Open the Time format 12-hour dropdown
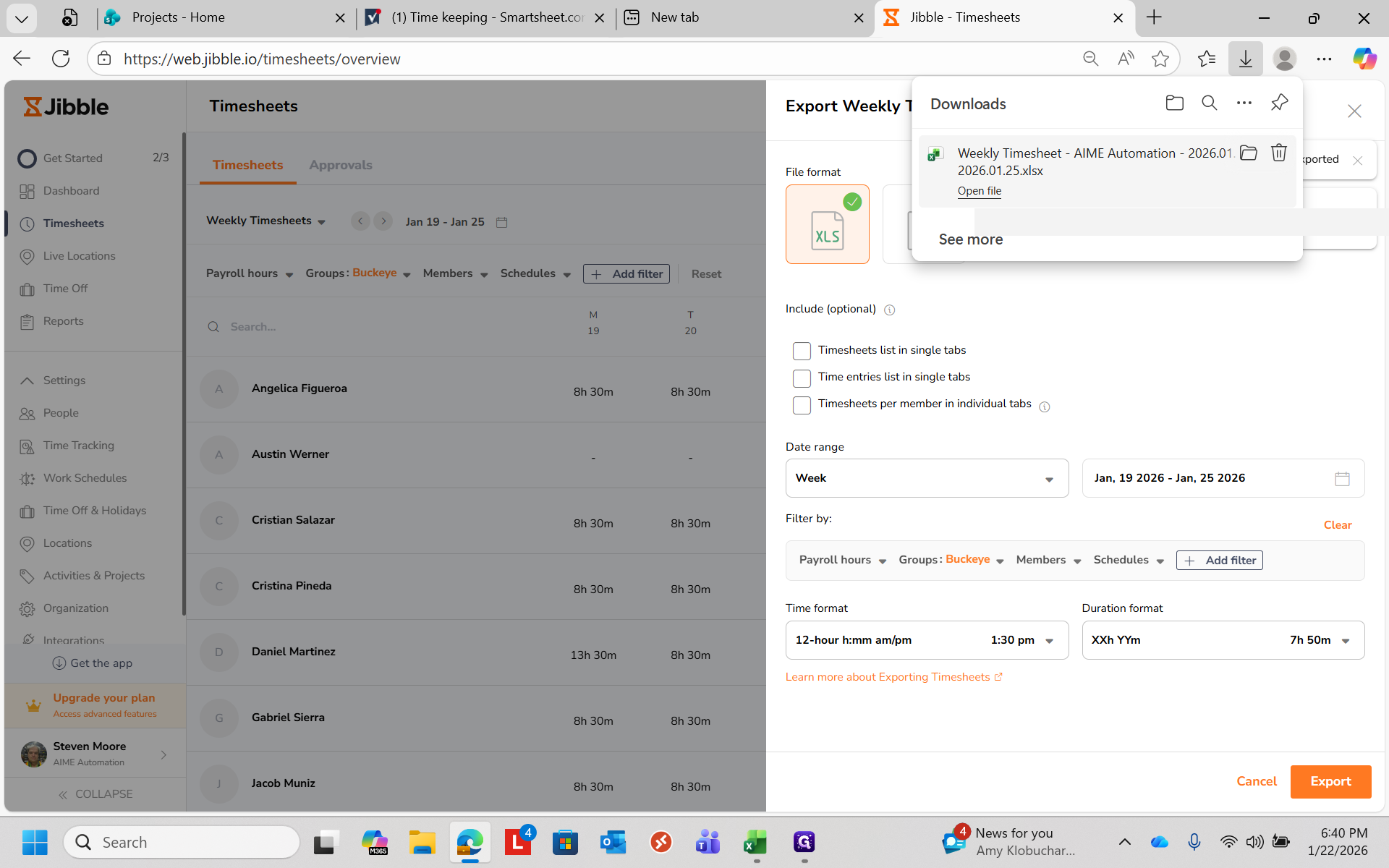The width and height of the screenshot is (1389, 868). 926,640
